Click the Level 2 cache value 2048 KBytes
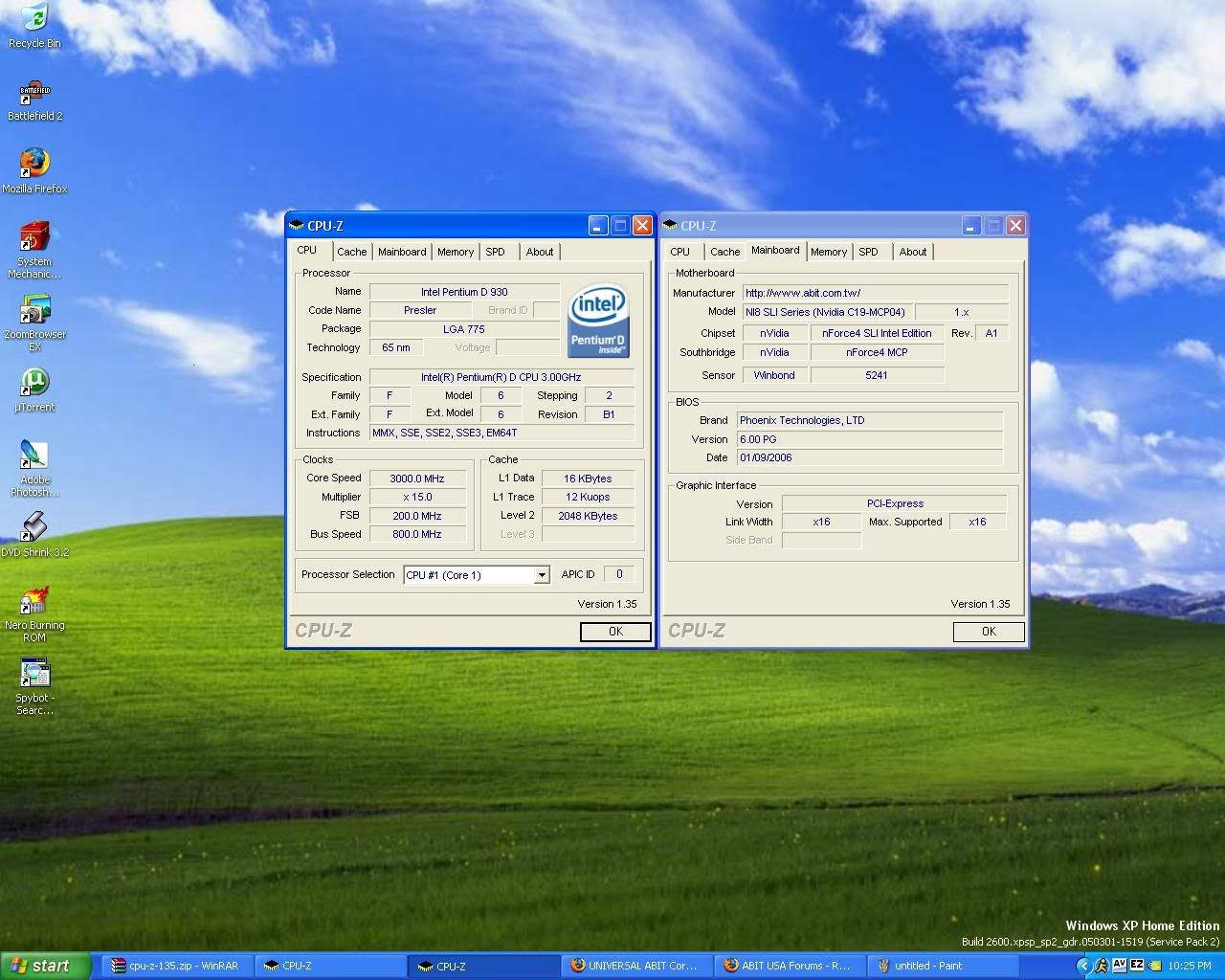 (x=588, y=516)
